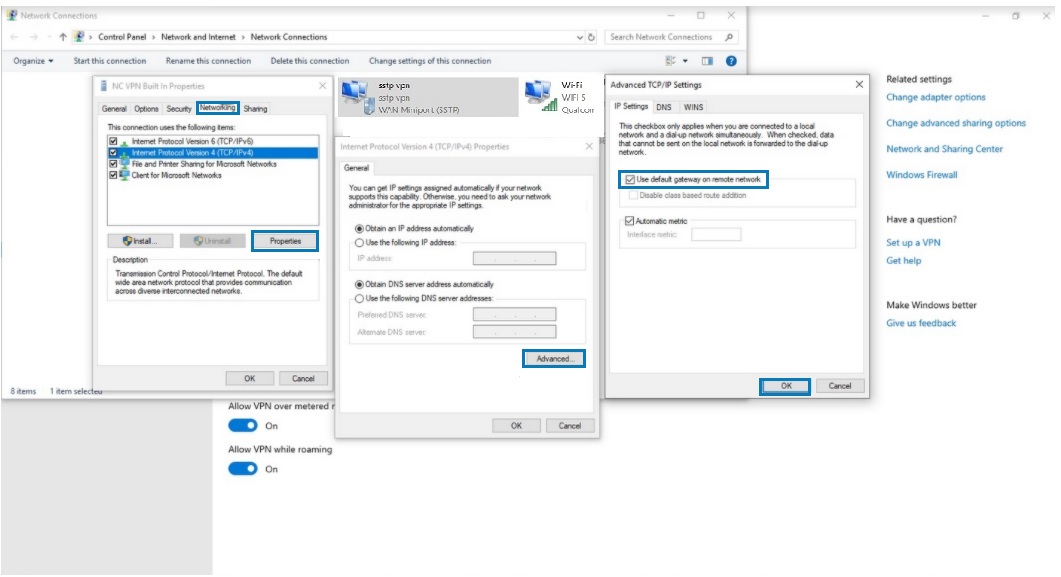1061x577 pixels.
Task: Open the Sharing tab
Action: (255, 109)
